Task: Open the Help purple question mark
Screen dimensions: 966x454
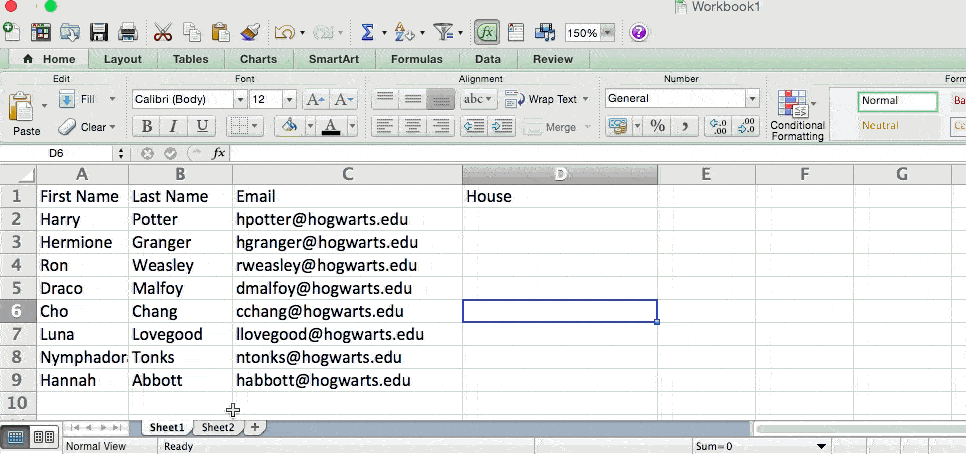Action: pos(639,32)
